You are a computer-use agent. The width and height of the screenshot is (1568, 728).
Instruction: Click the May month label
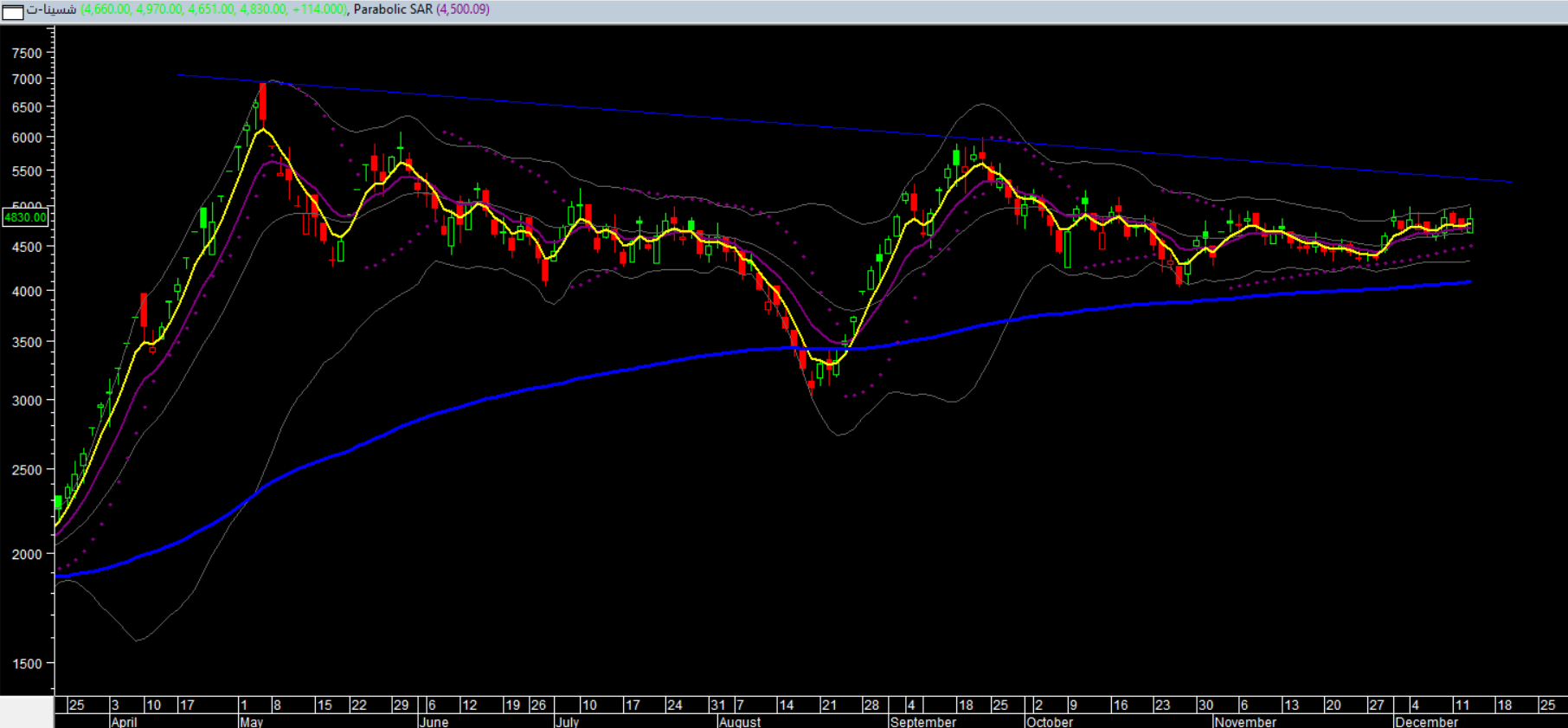click(252, 721)
